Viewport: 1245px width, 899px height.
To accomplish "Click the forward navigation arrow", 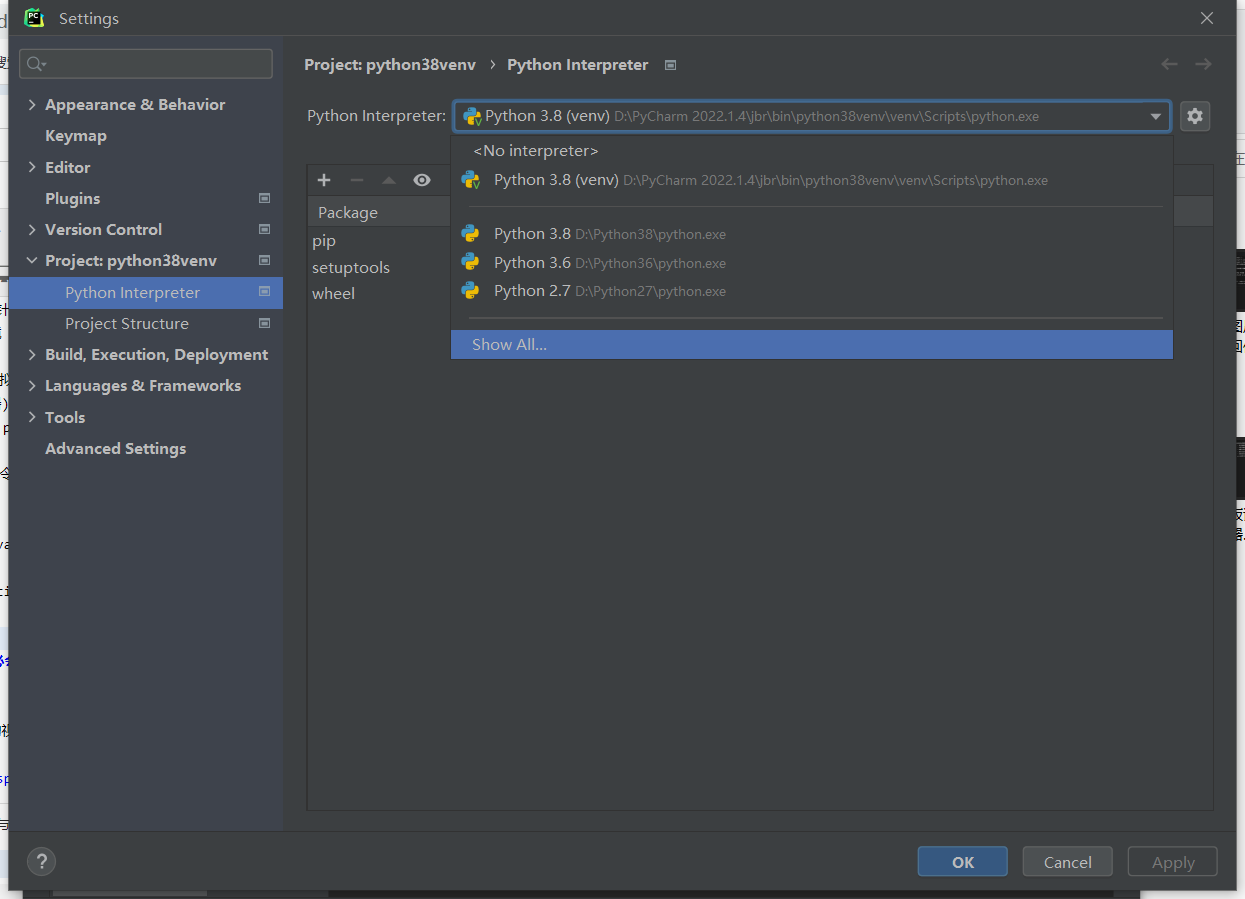I will click(1203, 65).
